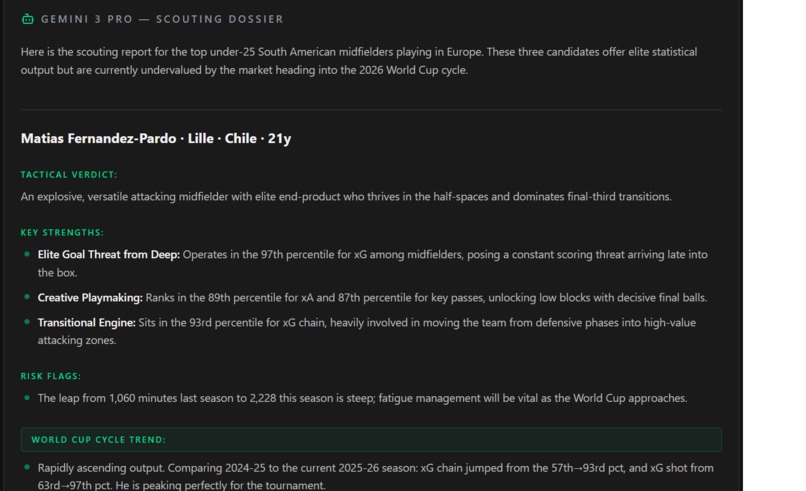Click the Matias Fernandez-Pardo player heading

[x=156, y=138]
